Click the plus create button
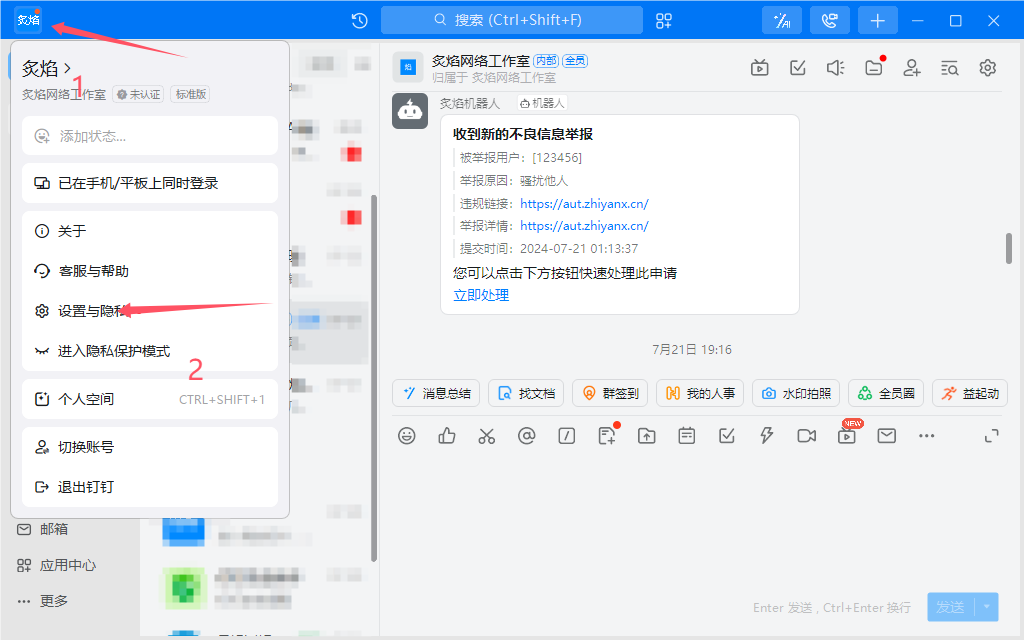The image size is (1024, 640). pyautogui.click(x=878, y=20)
